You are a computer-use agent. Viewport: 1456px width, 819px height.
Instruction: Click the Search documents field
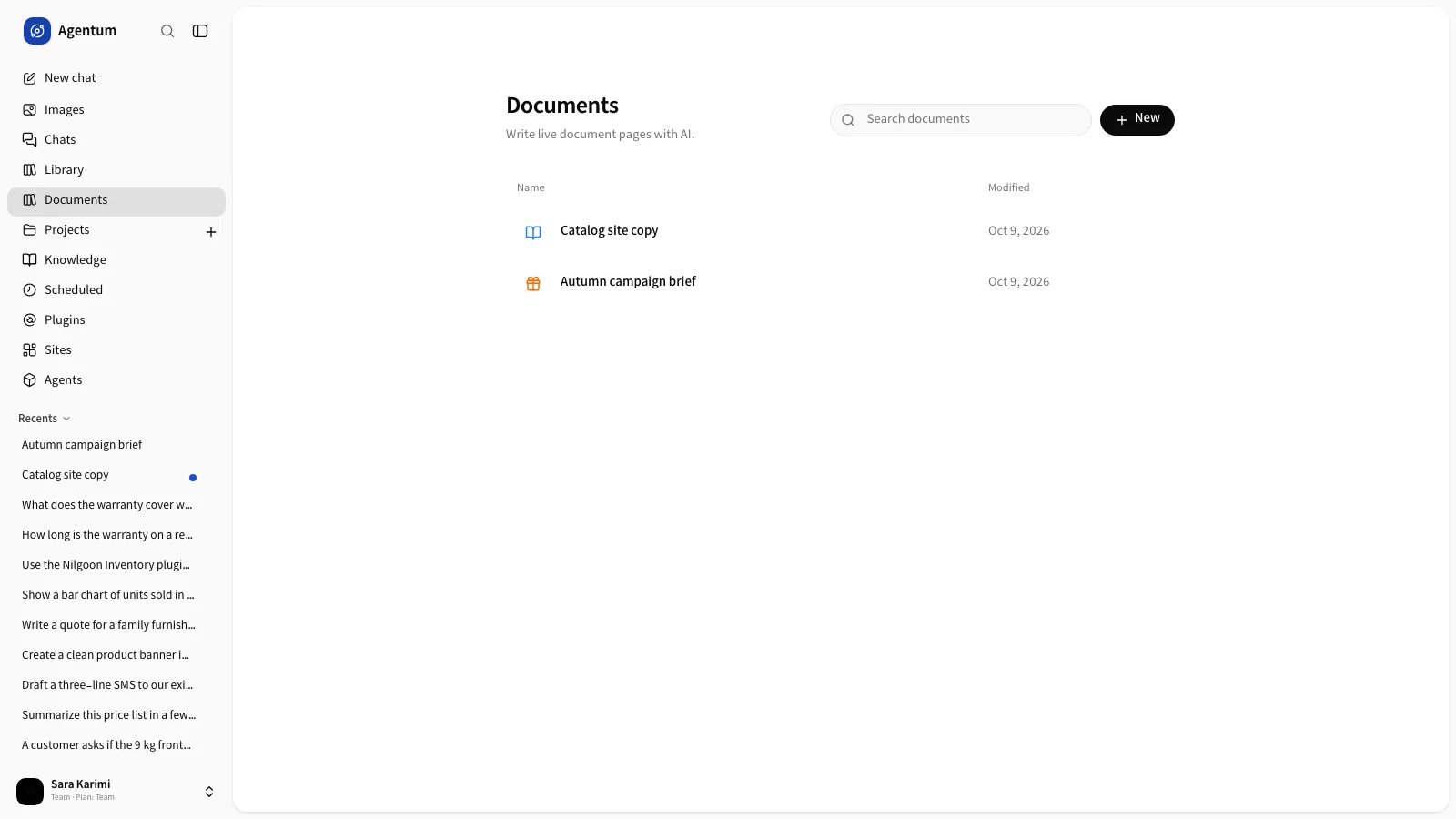(960, 120)
